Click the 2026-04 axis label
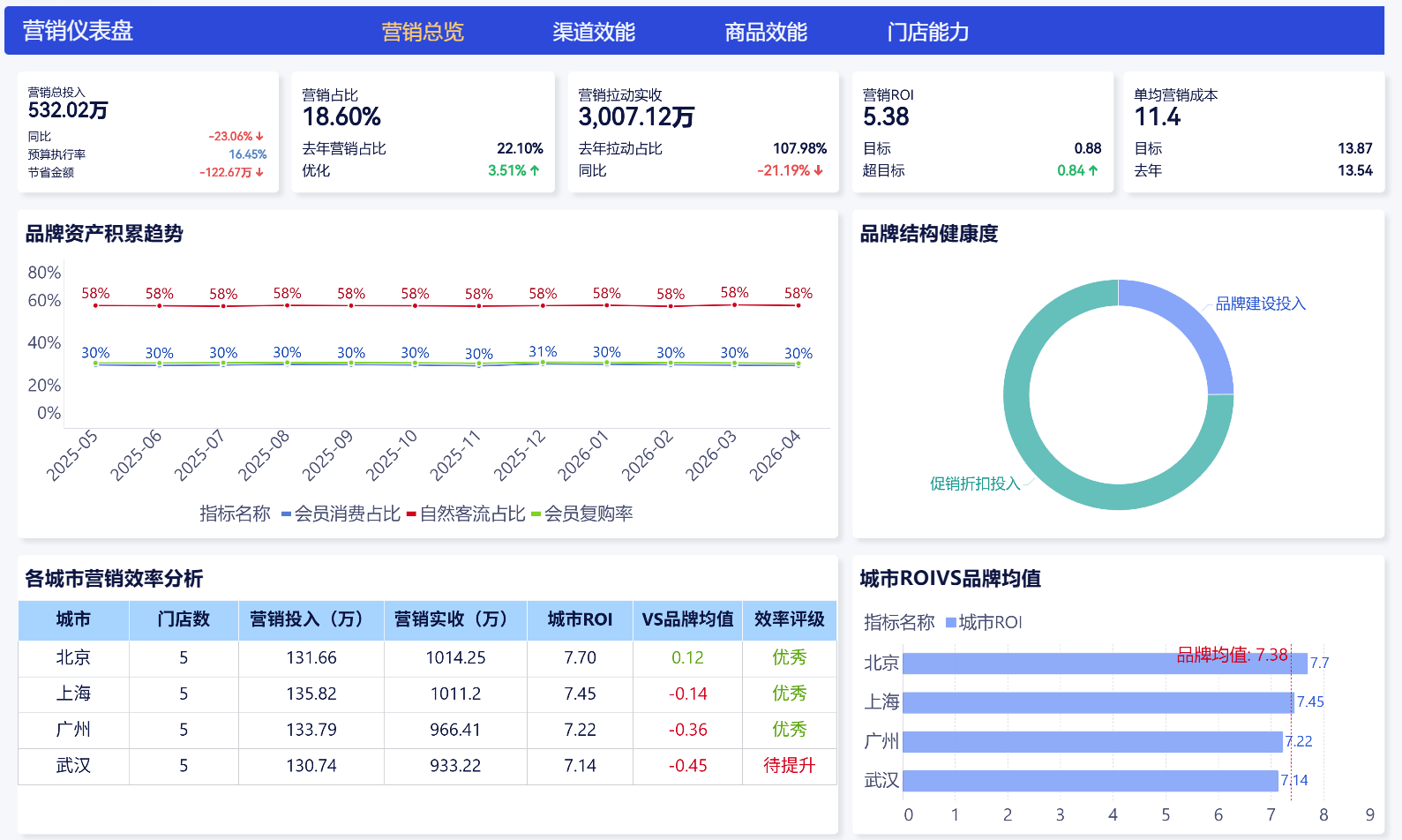1402x840 pixels. coord(775,455)
